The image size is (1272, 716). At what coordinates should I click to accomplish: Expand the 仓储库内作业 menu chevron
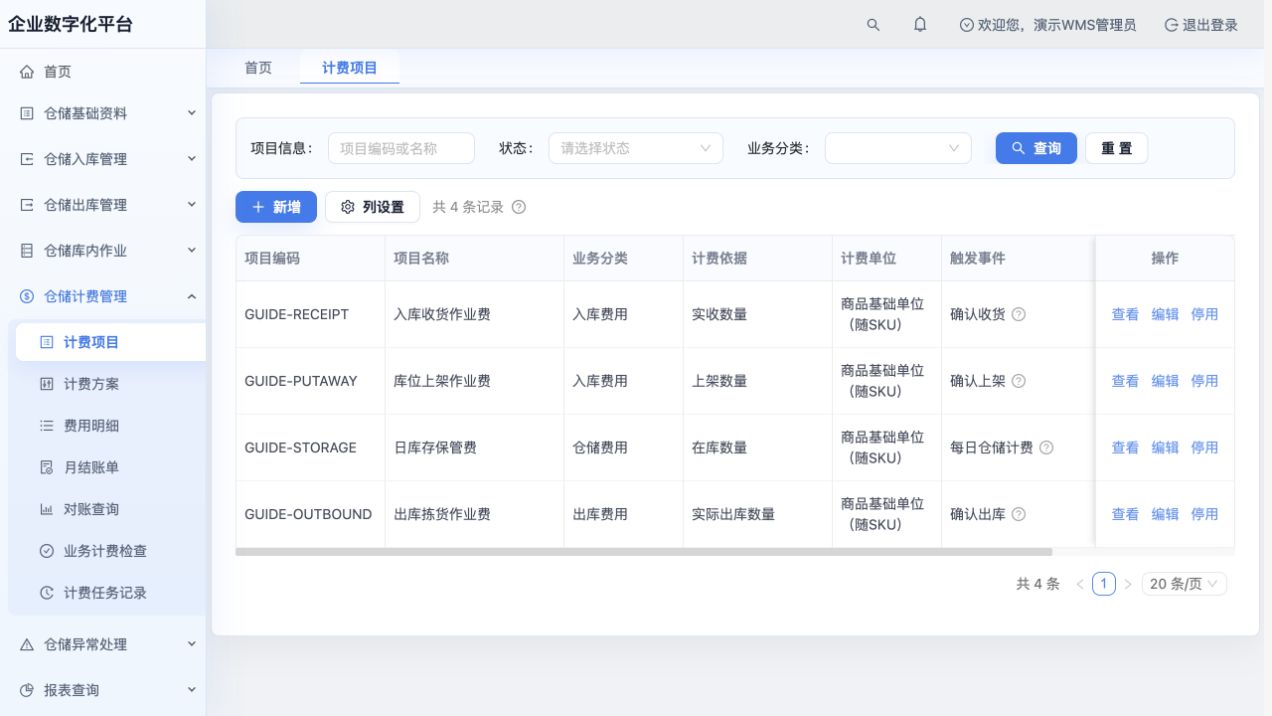192,250
